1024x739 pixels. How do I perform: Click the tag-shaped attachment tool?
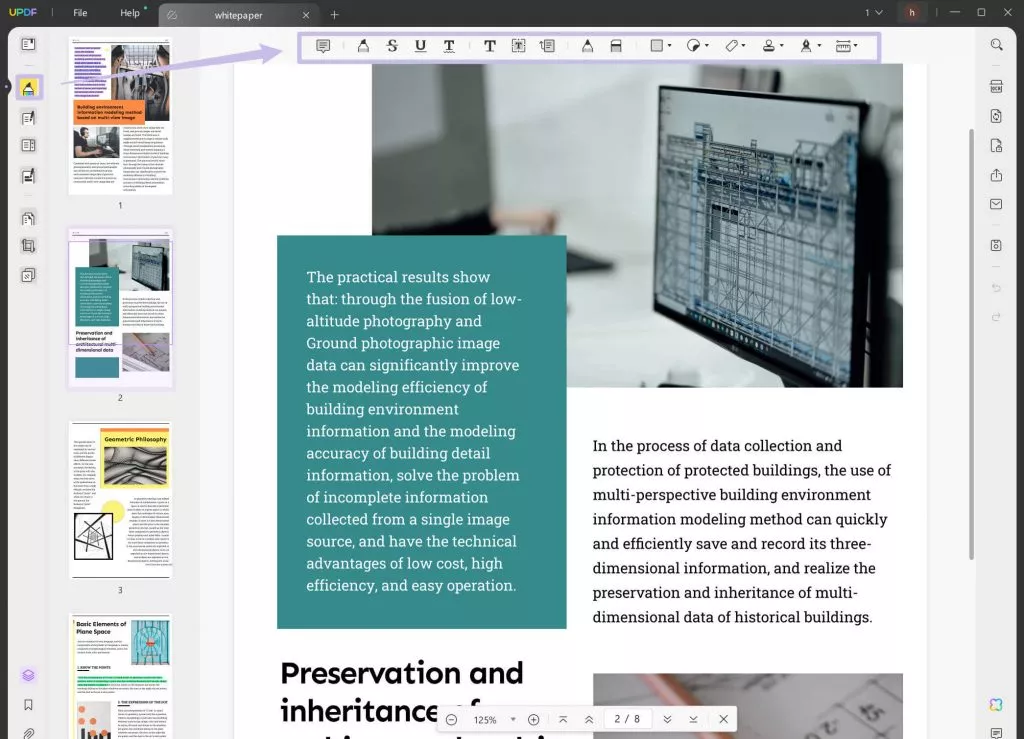click(731, 46)
